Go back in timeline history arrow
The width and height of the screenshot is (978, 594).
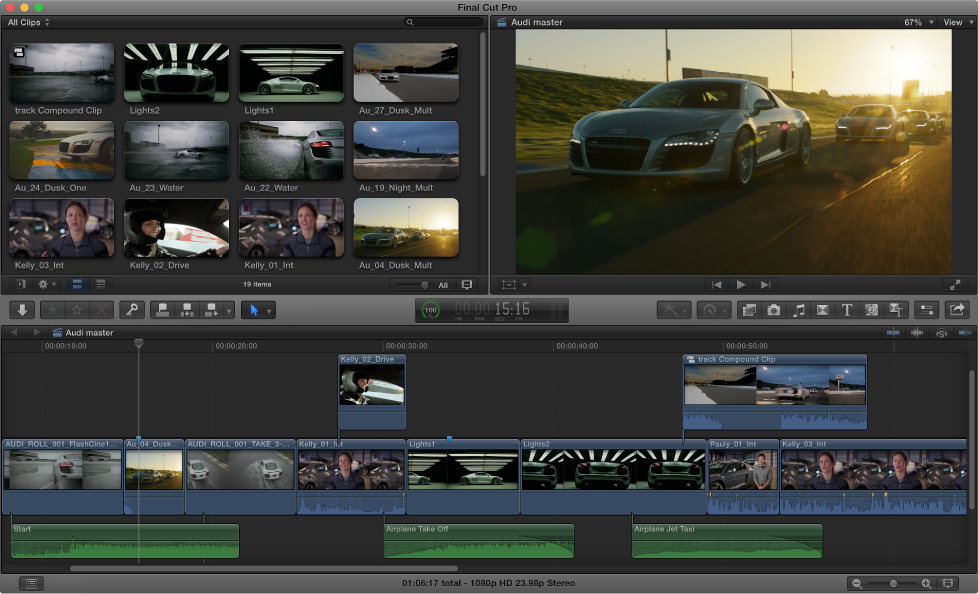point(14,333)
